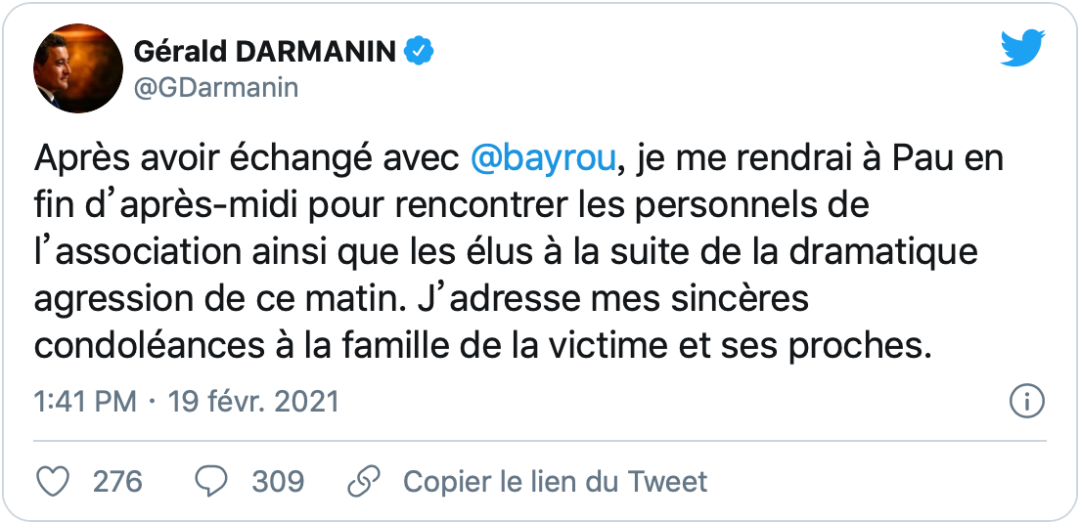Select Copier le lien du Tweet
The height and width of the screenshot is (522, 1080).
[555, 481]
